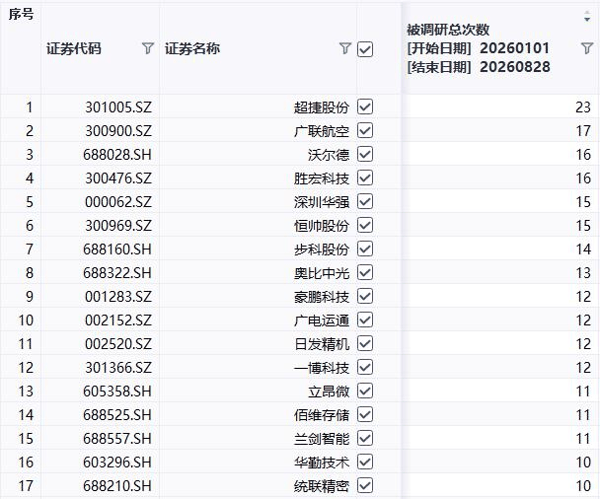Uncheck the 胜宏科技 row checkbox
Screen dimensions: 600x499
[365, 178]
